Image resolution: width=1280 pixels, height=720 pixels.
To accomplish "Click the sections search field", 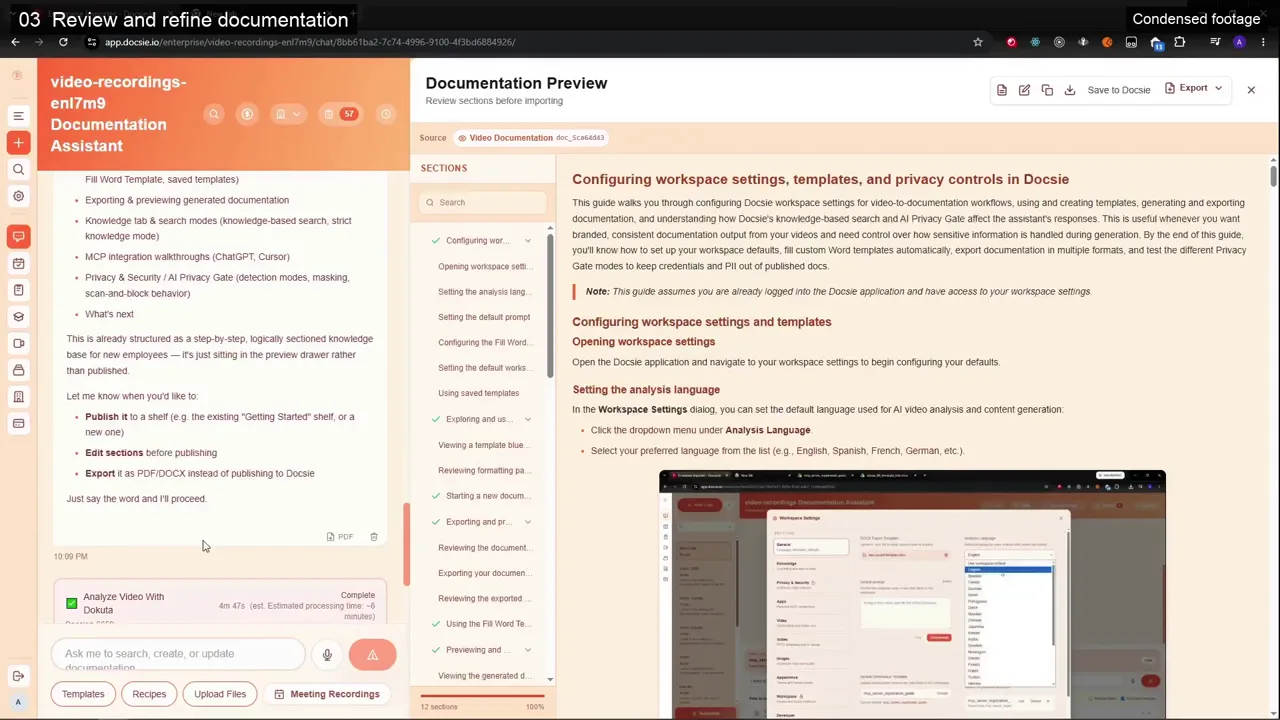I will coord(484,202).
